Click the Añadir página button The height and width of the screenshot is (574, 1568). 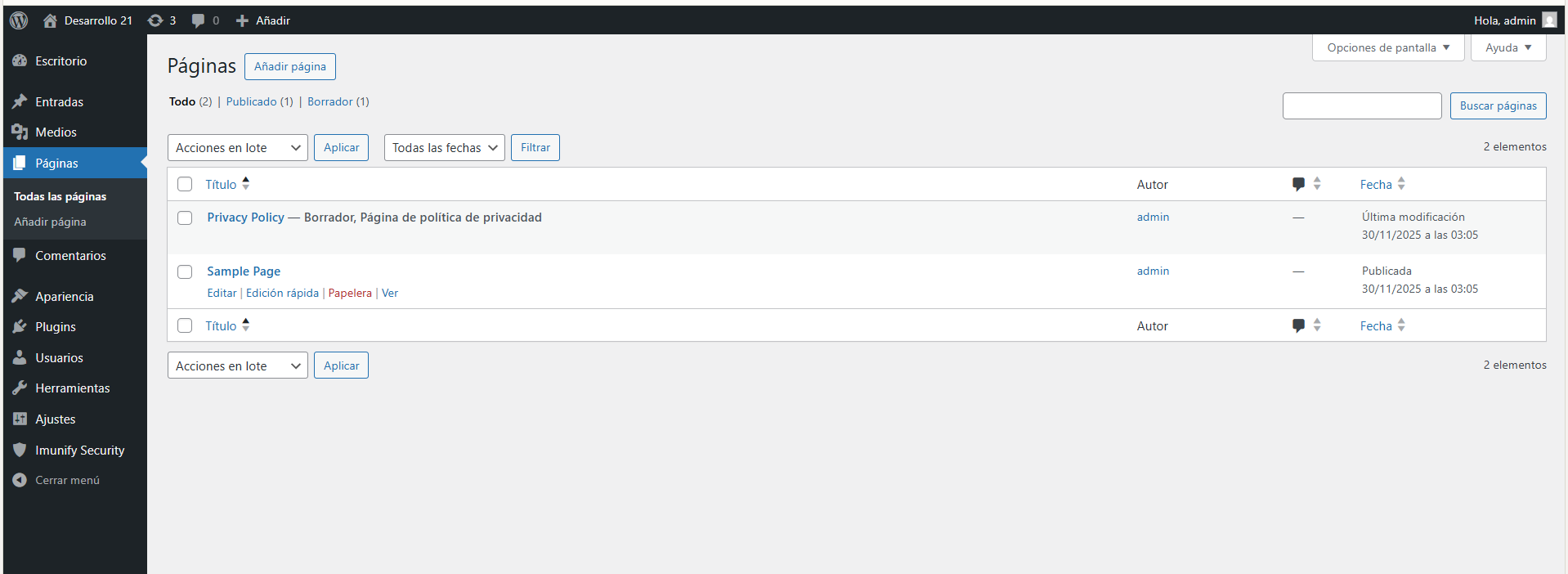click(289, 67)
